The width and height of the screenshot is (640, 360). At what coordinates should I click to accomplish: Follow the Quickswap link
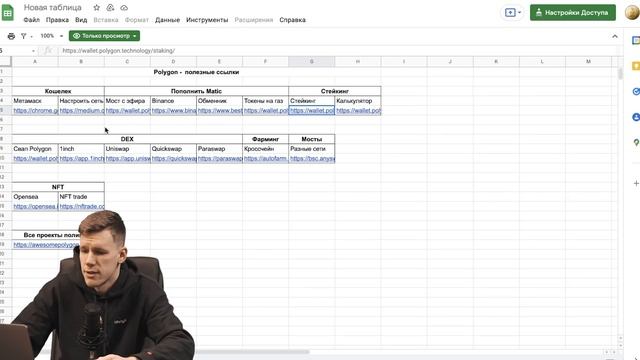[x=173, y=158]
